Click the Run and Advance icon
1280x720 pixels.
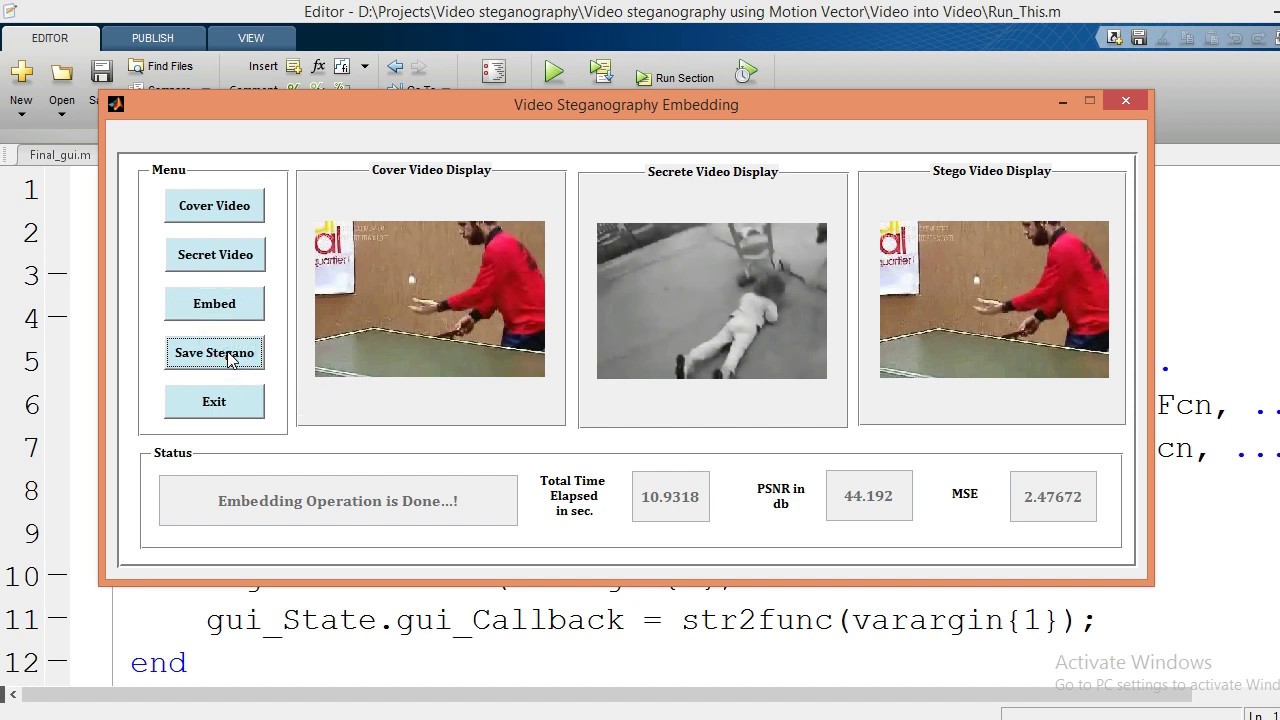pos(601,71)
